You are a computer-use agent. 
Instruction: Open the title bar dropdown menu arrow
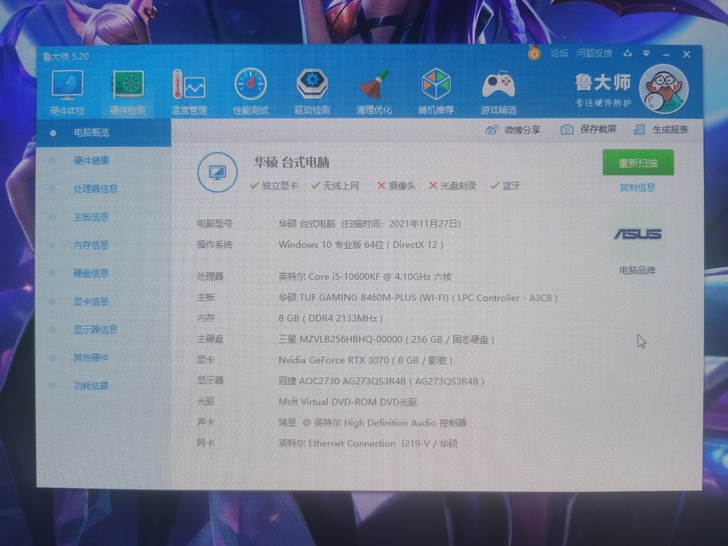[646, 54]
